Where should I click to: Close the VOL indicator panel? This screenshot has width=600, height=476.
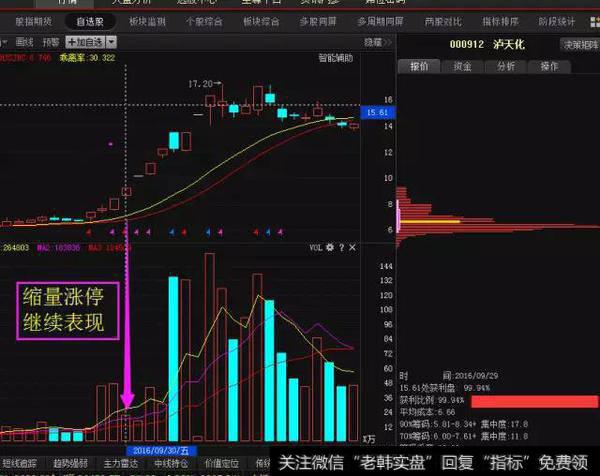[353, 246]
